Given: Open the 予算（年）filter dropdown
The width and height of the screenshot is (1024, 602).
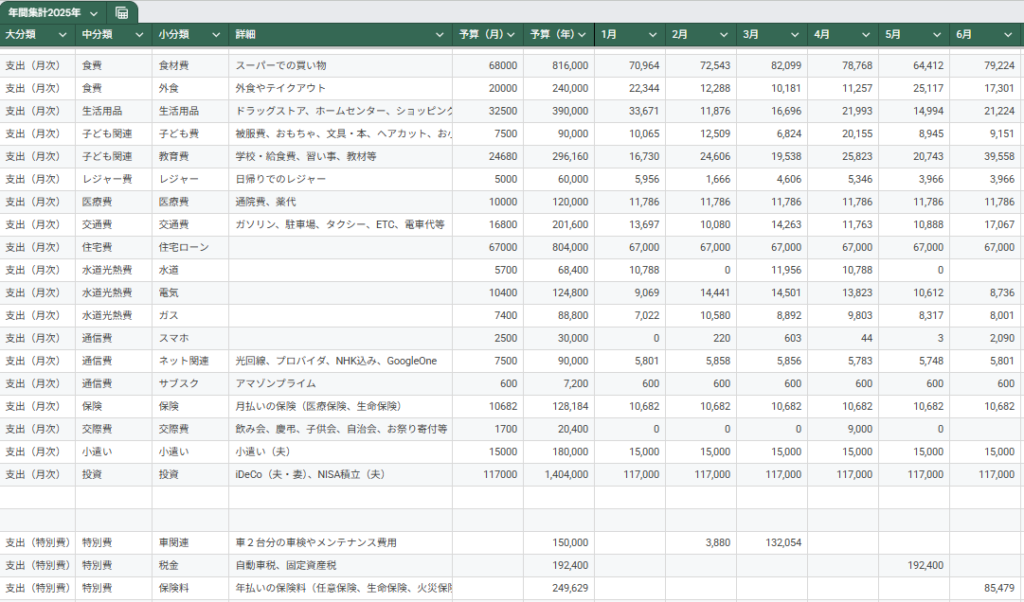Looking at the screenshot, I should (580, 33).
